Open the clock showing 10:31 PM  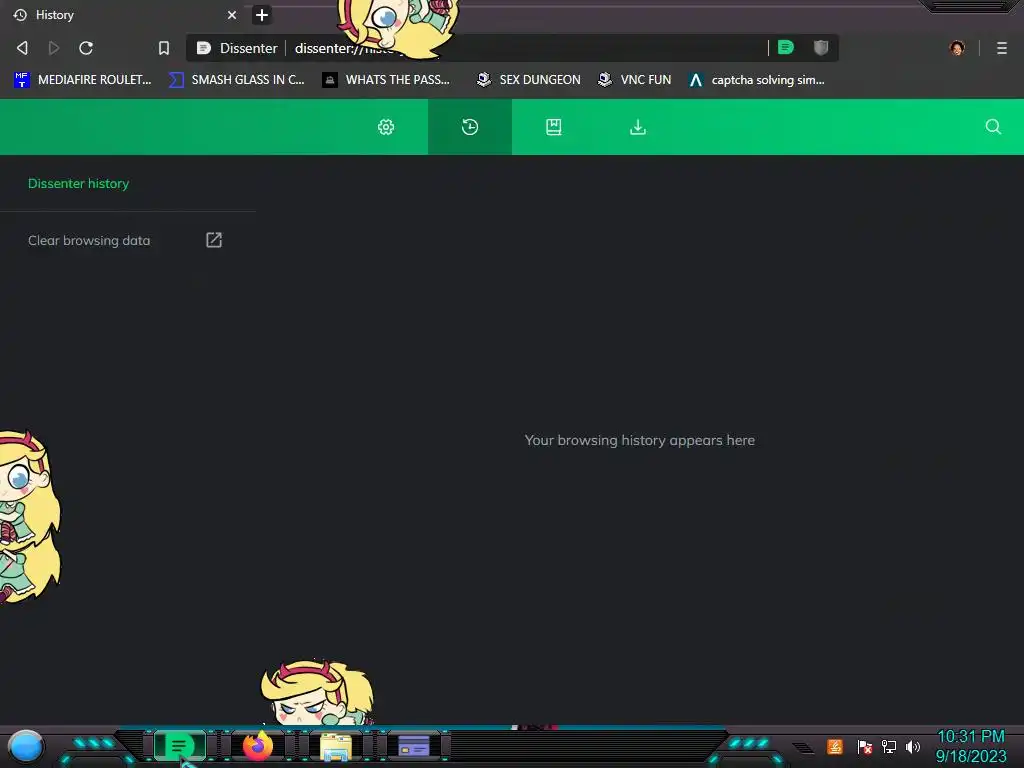click(x=971, y=746)
